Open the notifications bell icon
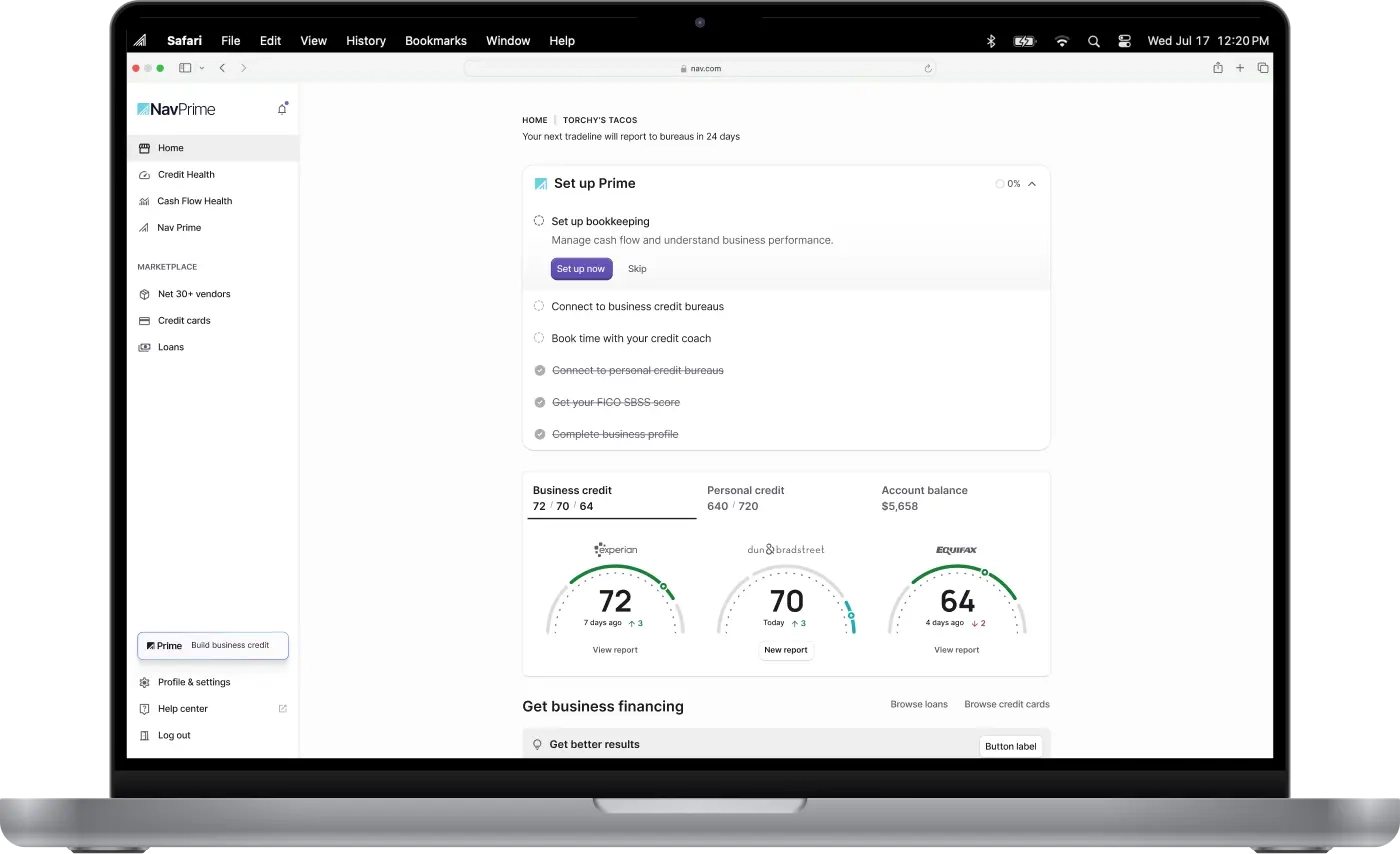1400x854 pixels. click(282, 109)
